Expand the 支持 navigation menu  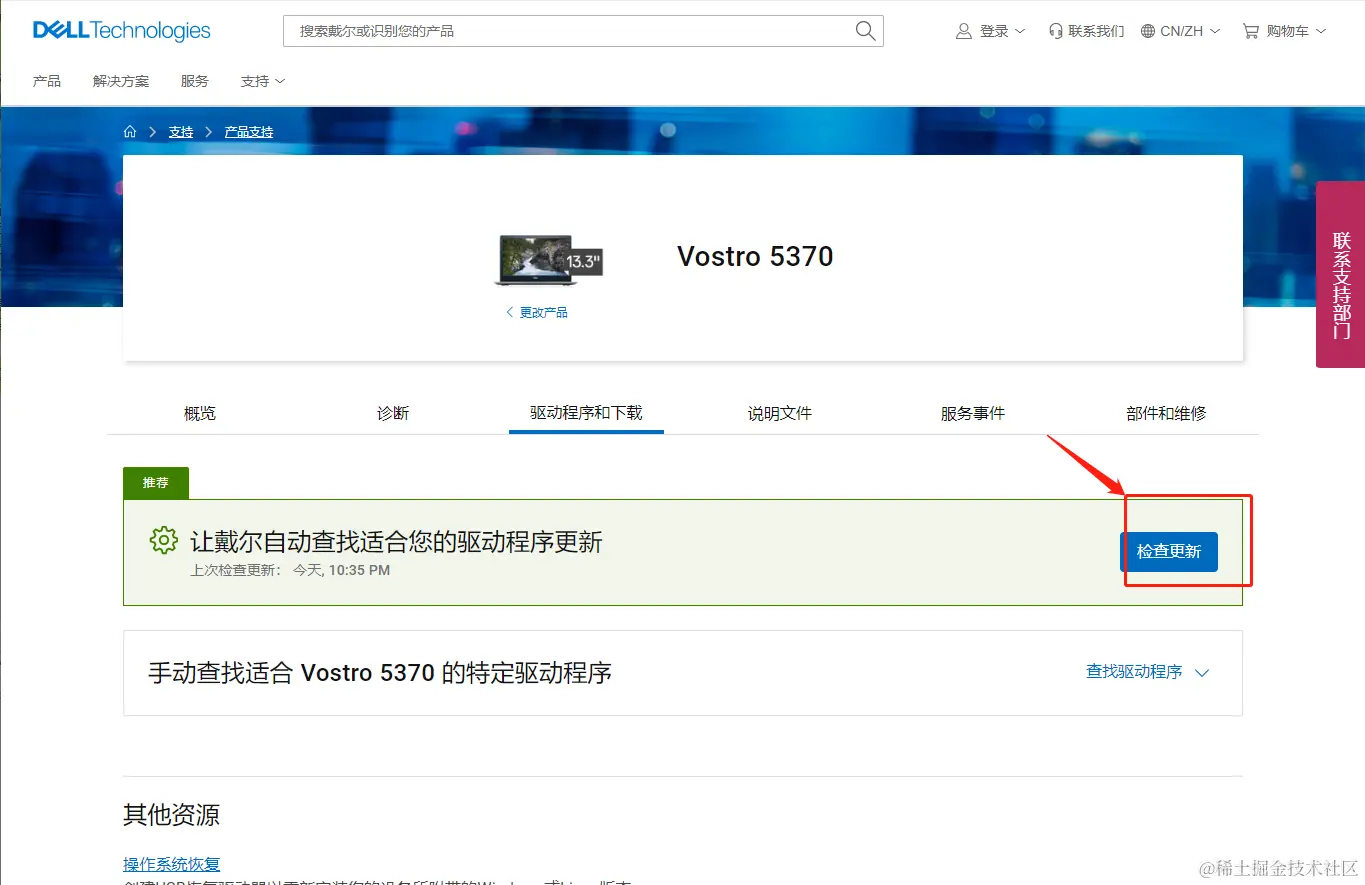(x=263, y=81)
